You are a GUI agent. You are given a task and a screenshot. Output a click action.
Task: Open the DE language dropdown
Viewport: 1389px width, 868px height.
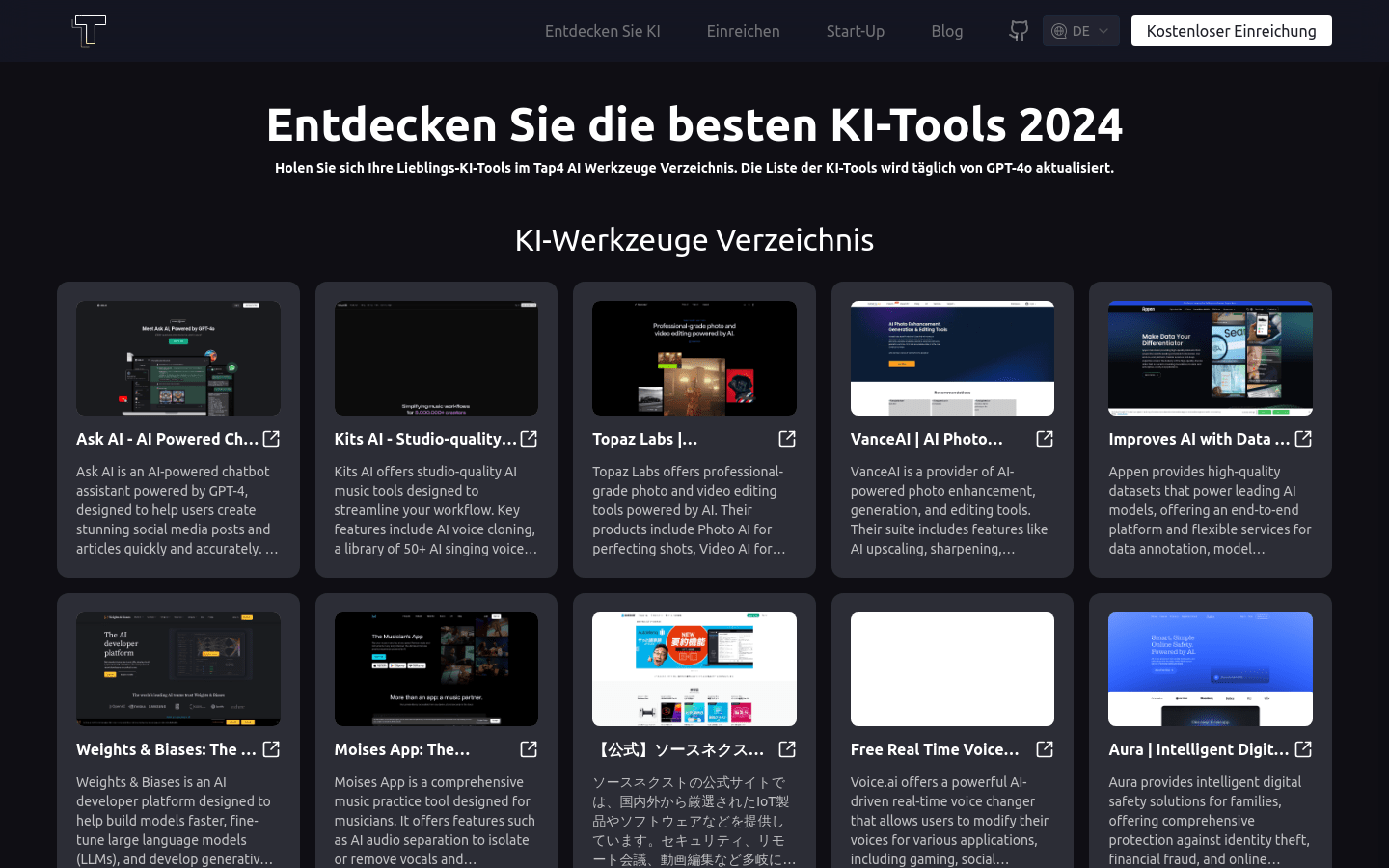pyautogui.click(x=1081, y=31)
